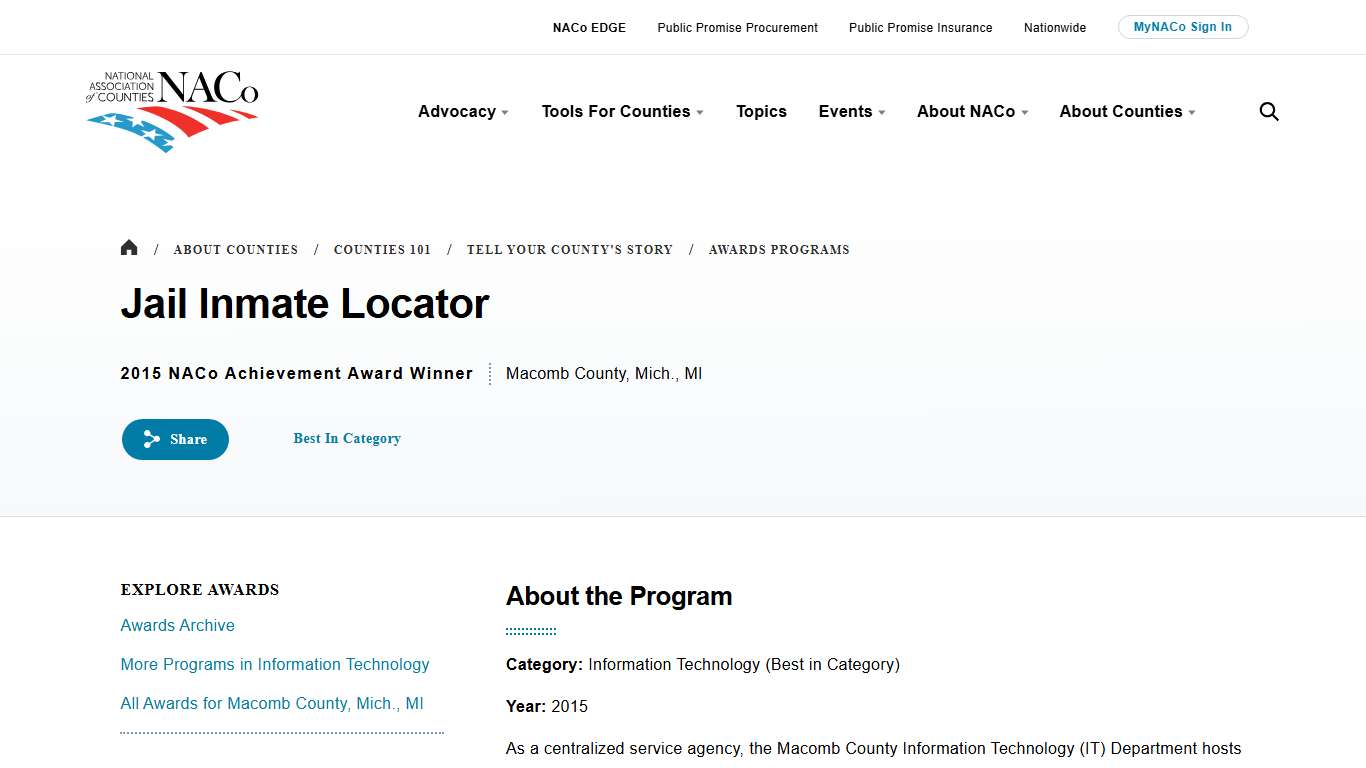Image resolution: width=1366 pixels, height=768 pixels.
Task: Navigate to ABOUT COUNTIES breadcrumb
Action: point(236,249)
